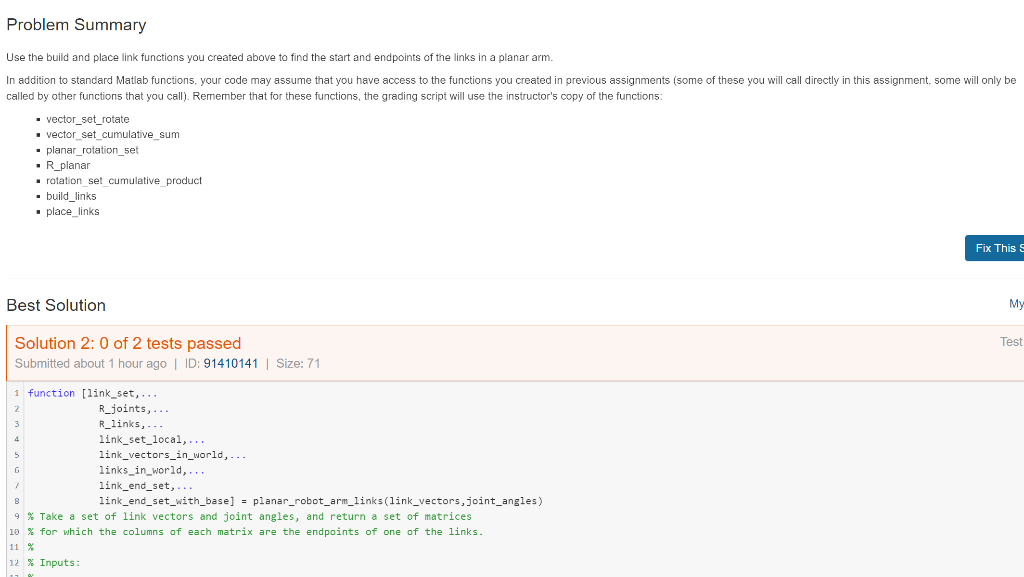Screen dimensions: 1024x577
Task: Click the function keyword on code line 1
Action: 50,393
